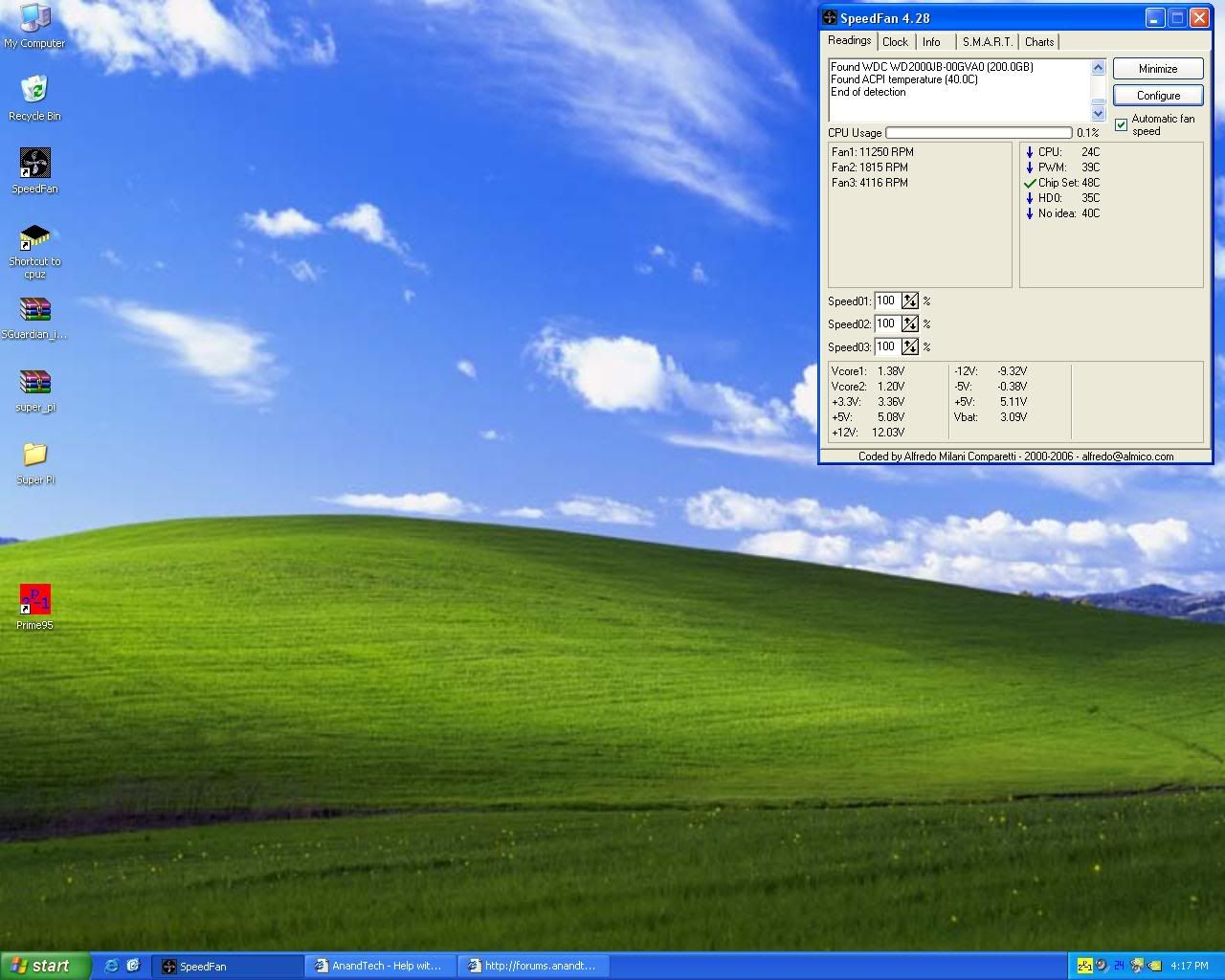Launch Internet Explorer from Quick Launch
The height and width of the screenshot is (980, 1225).
point(111,966)
